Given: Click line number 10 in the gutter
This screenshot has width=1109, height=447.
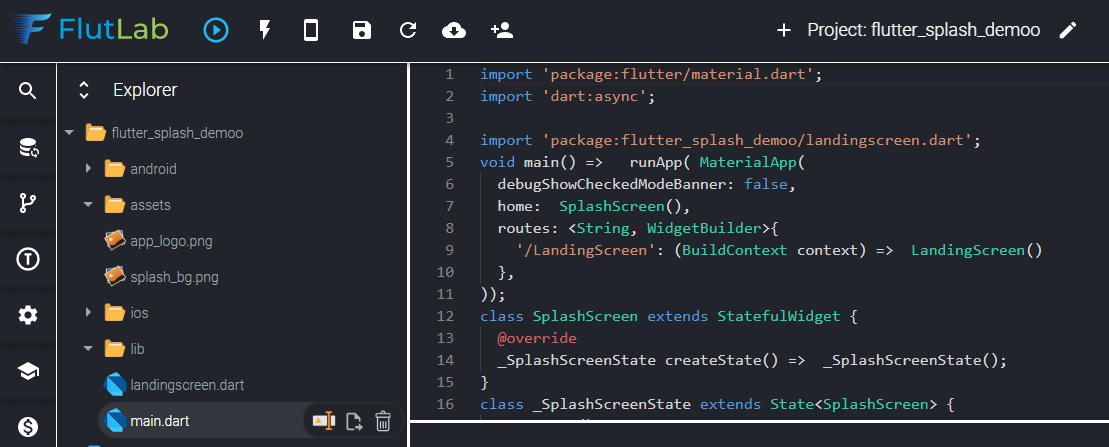Looking at the screenshot, I should [x=446, y=272].
